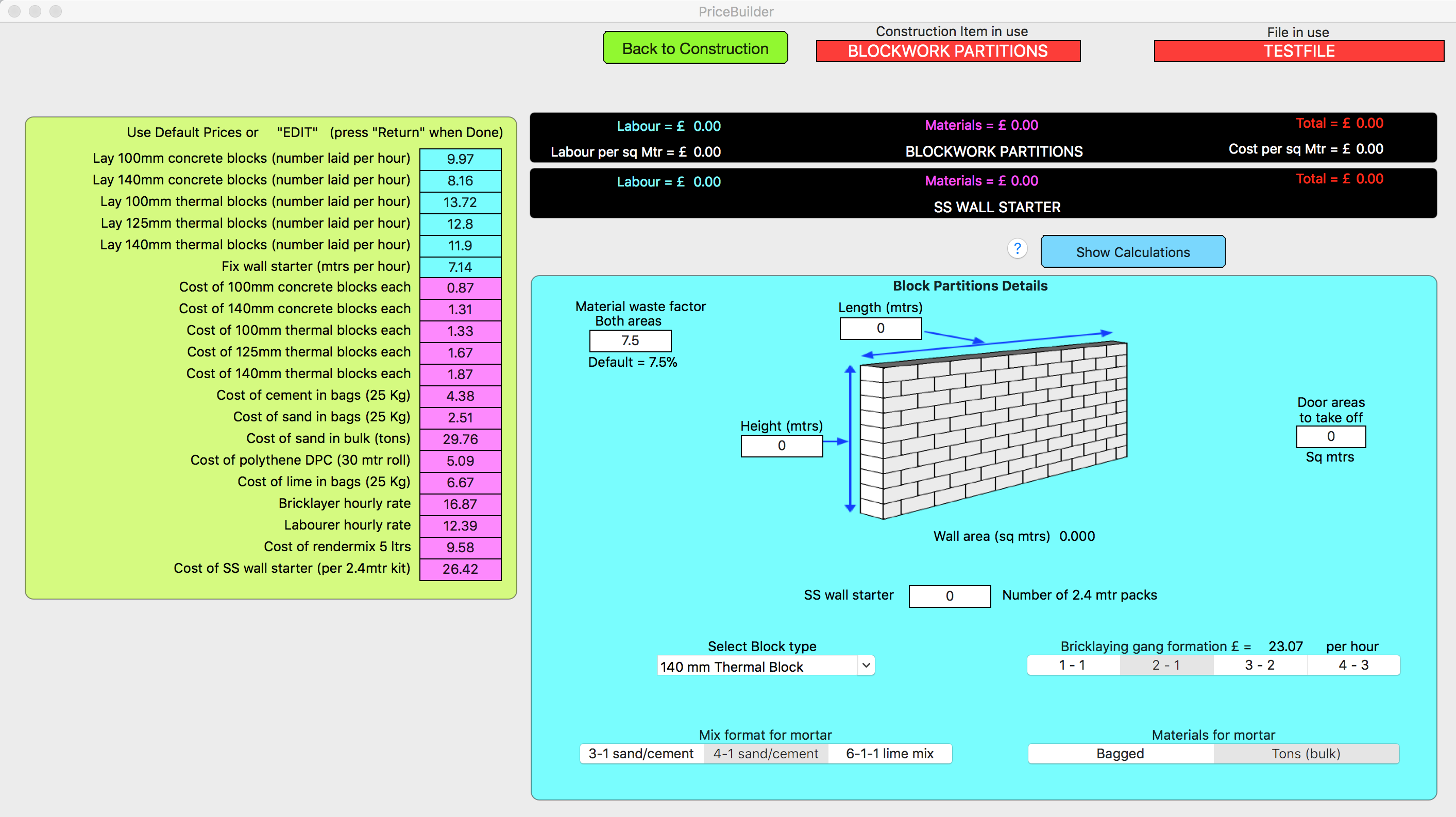The height and width of the screenshot is (817, 1456).
Task: Choose 4 - 3 bricklaying gang formation
Action: click(x=1353, y=665)
